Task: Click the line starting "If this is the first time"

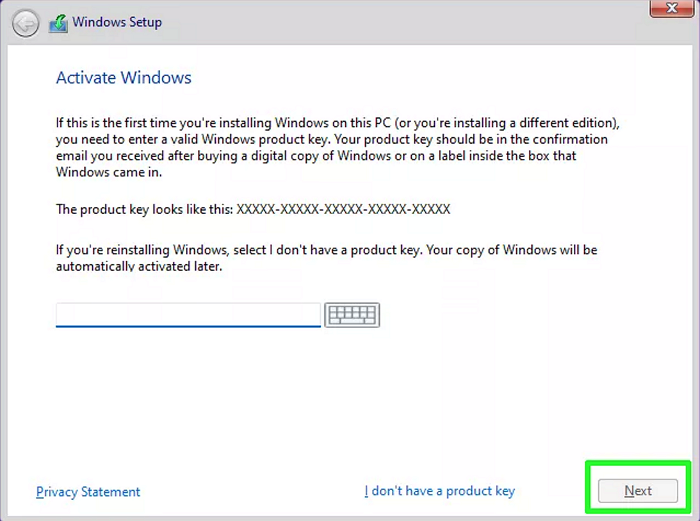Action: (x=337, y=123)
